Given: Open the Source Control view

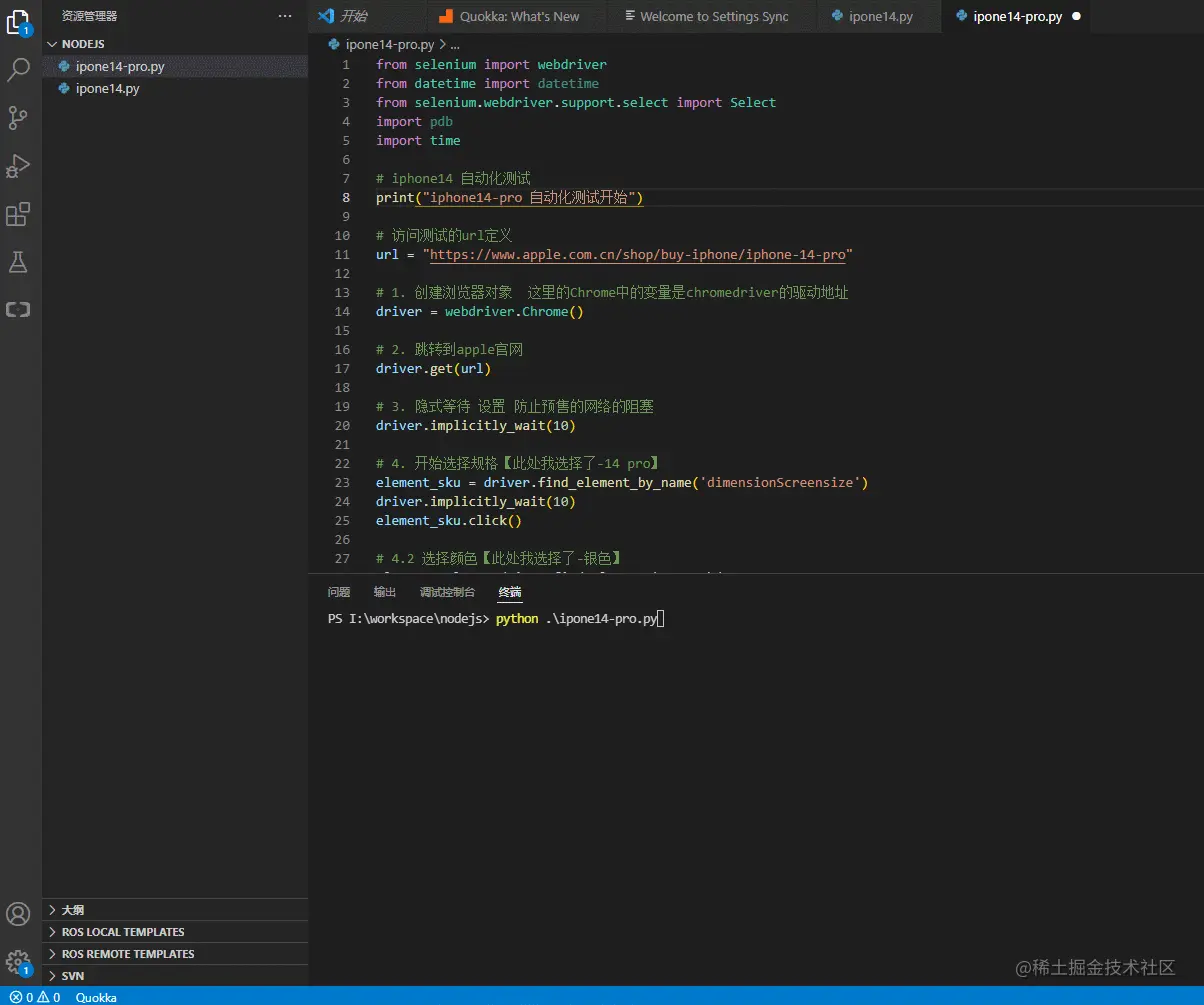Looking at the screenshot, I should [x=19, y=117].
